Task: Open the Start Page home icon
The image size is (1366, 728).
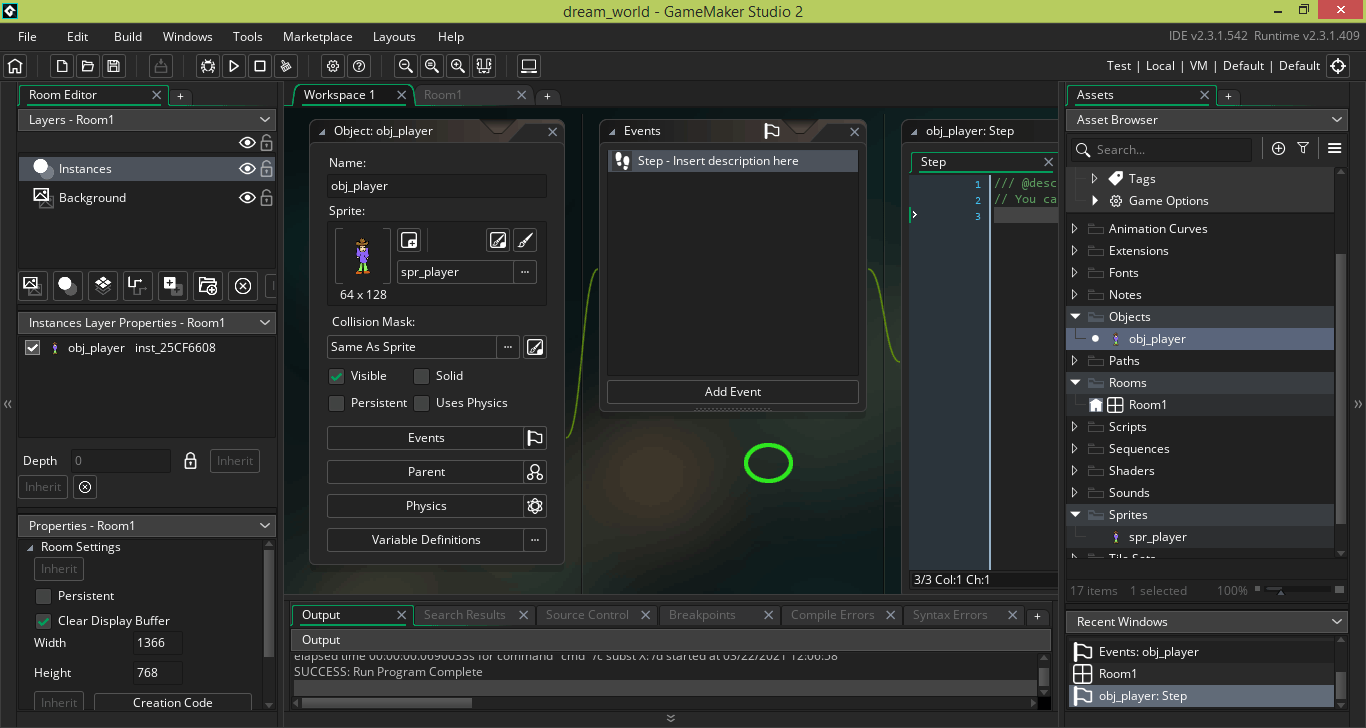Action: click(15, 66)
